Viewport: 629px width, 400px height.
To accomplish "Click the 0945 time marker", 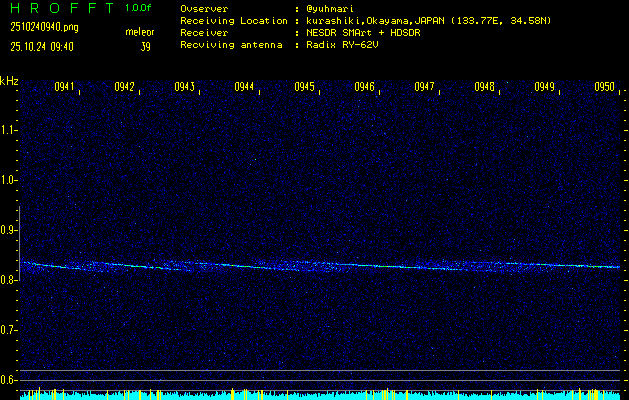I will pos(304,87).
